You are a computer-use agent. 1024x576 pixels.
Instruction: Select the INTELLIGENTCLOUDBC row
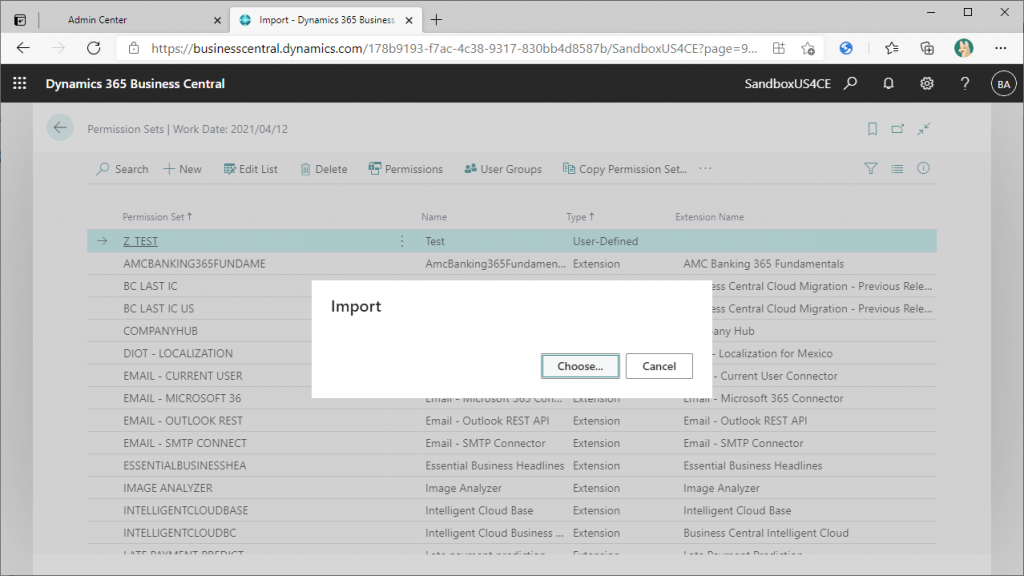click(512, 533)
